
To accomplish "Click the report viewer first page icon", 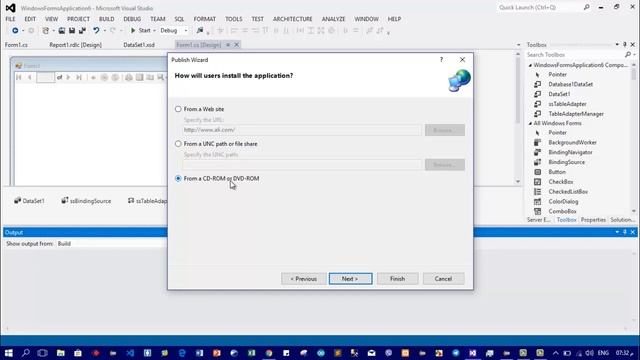I will pyautogui.click(x=19, y=77).
